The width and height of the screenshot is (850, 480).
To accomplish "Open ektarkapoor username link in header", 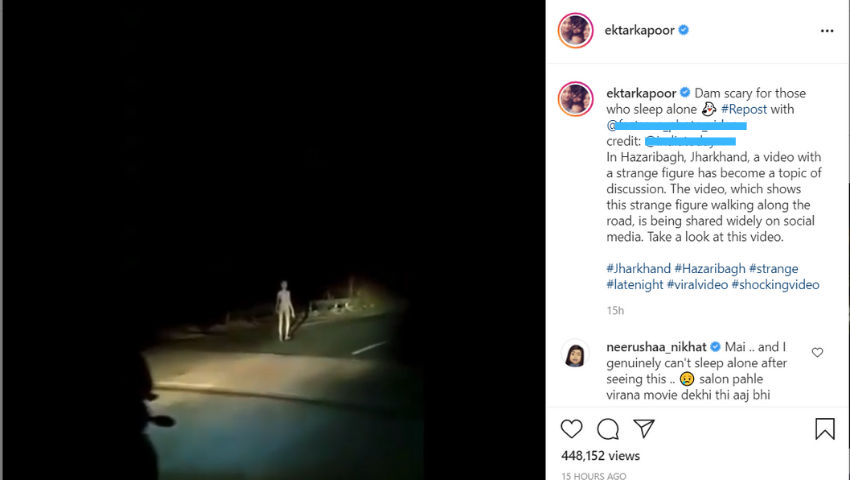I will click(639, 30).
